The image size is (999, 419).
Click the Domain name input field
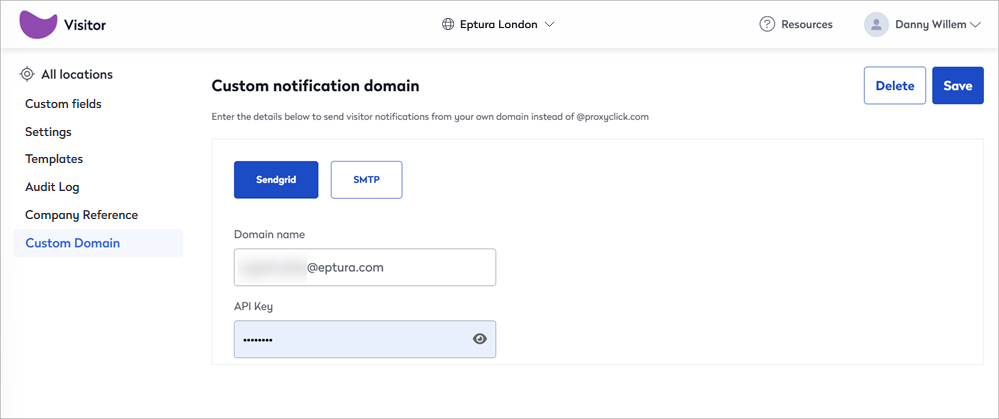tap(365, 267)
